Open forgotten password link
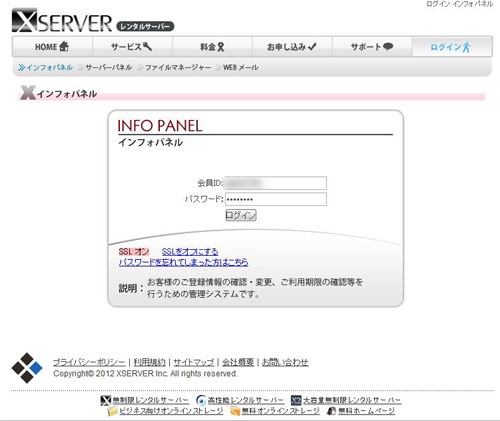Viewport: 500px width, 421px height. 183,262
